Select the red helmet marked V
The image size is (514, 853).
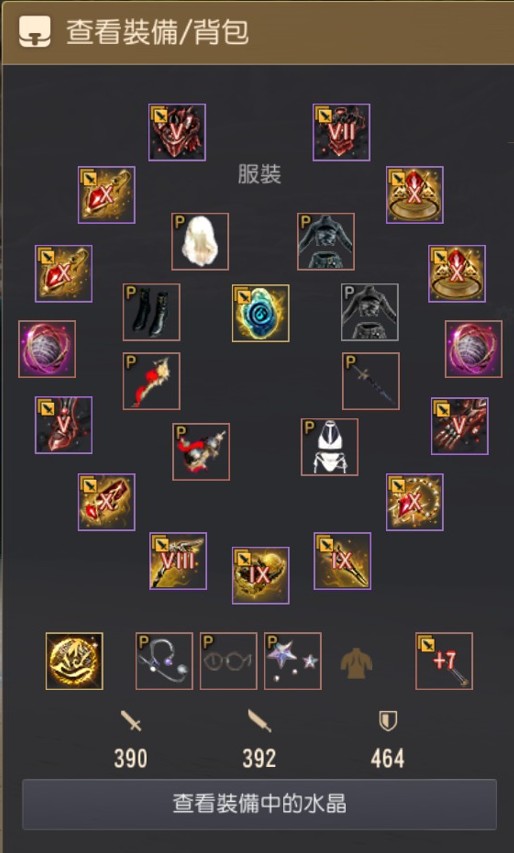click(x=177, y=132)
